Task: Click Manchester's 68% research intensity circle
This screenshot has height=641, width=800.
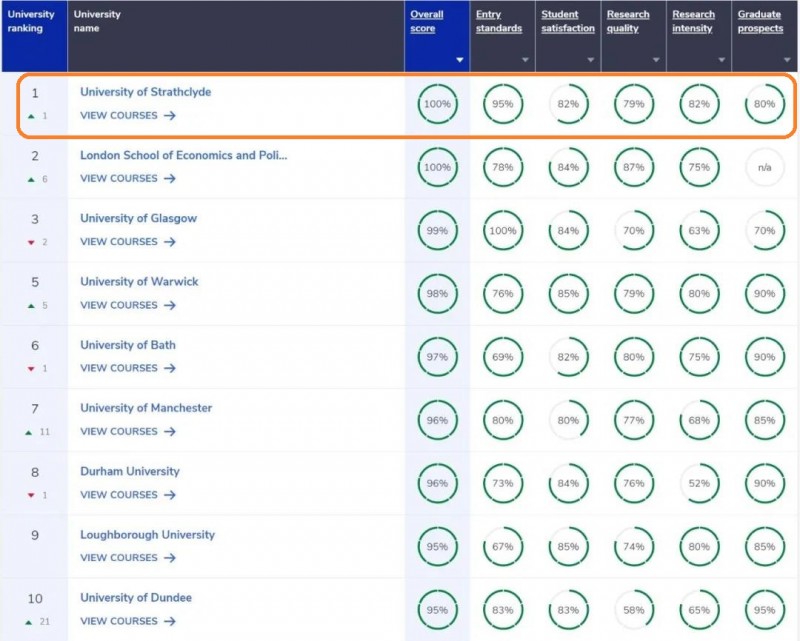Action: pyautogui.click(x=699, y=421)
